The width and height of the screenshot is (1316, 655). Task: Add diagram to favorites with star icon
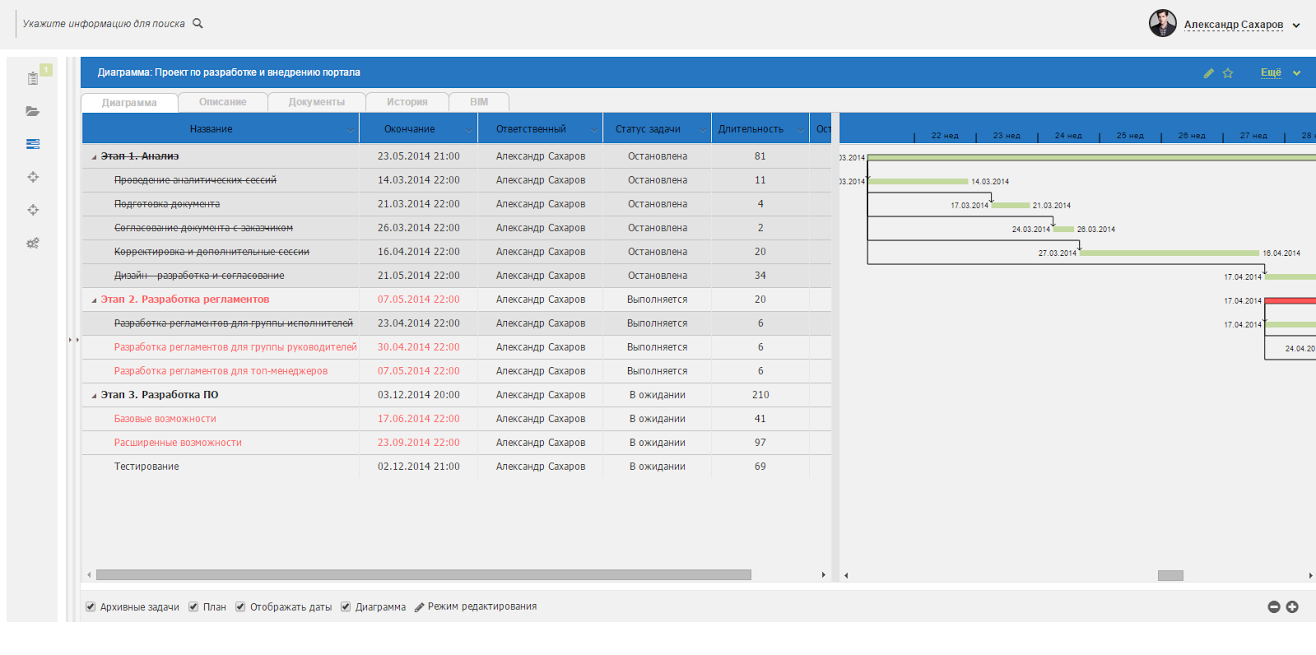[1228, 73]
